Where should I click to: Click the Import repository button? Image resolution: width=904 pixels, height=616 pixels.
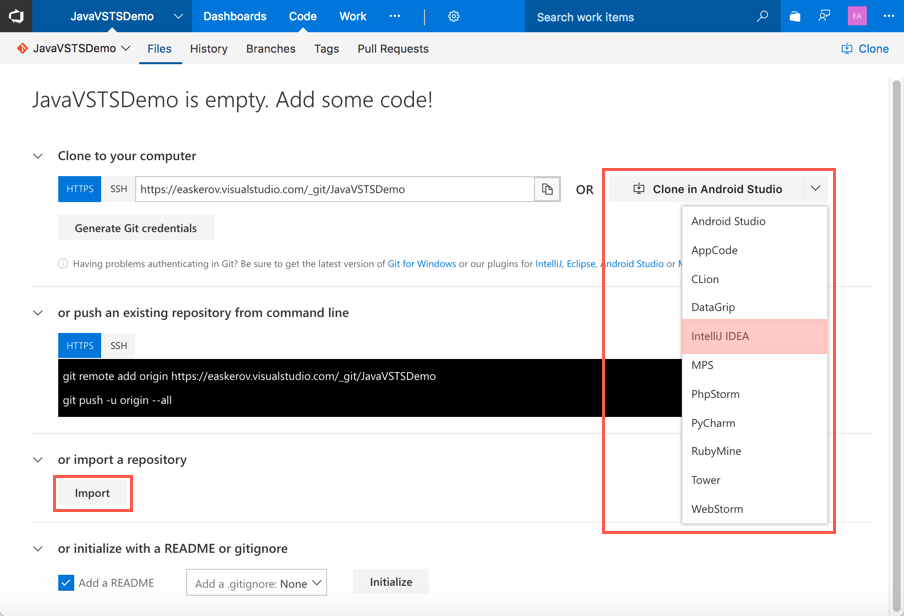[92, 493]
